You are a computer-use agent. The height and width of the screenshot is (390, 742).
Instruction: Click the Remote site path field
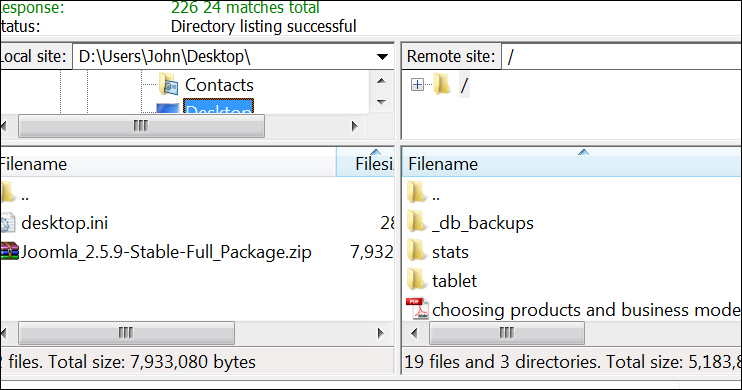coord(621,57)
